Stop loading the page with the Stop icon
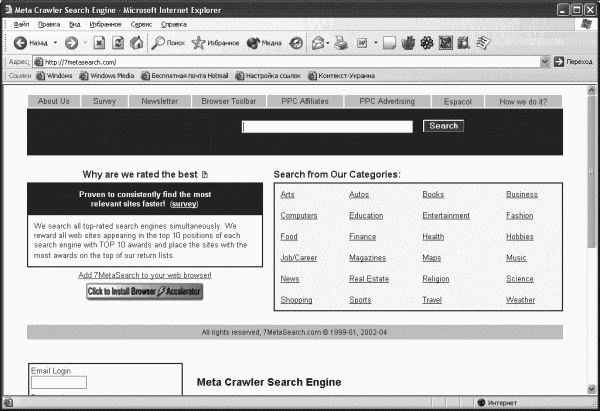Image resolution: width=600 pixels, height=411 pixels. tap(99, 43)
